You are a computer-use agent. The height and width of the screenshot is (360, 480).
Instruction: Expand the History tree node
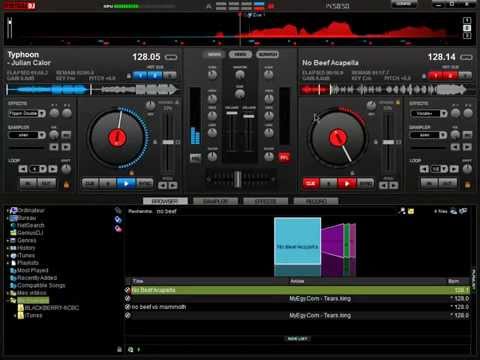(7, 248)
